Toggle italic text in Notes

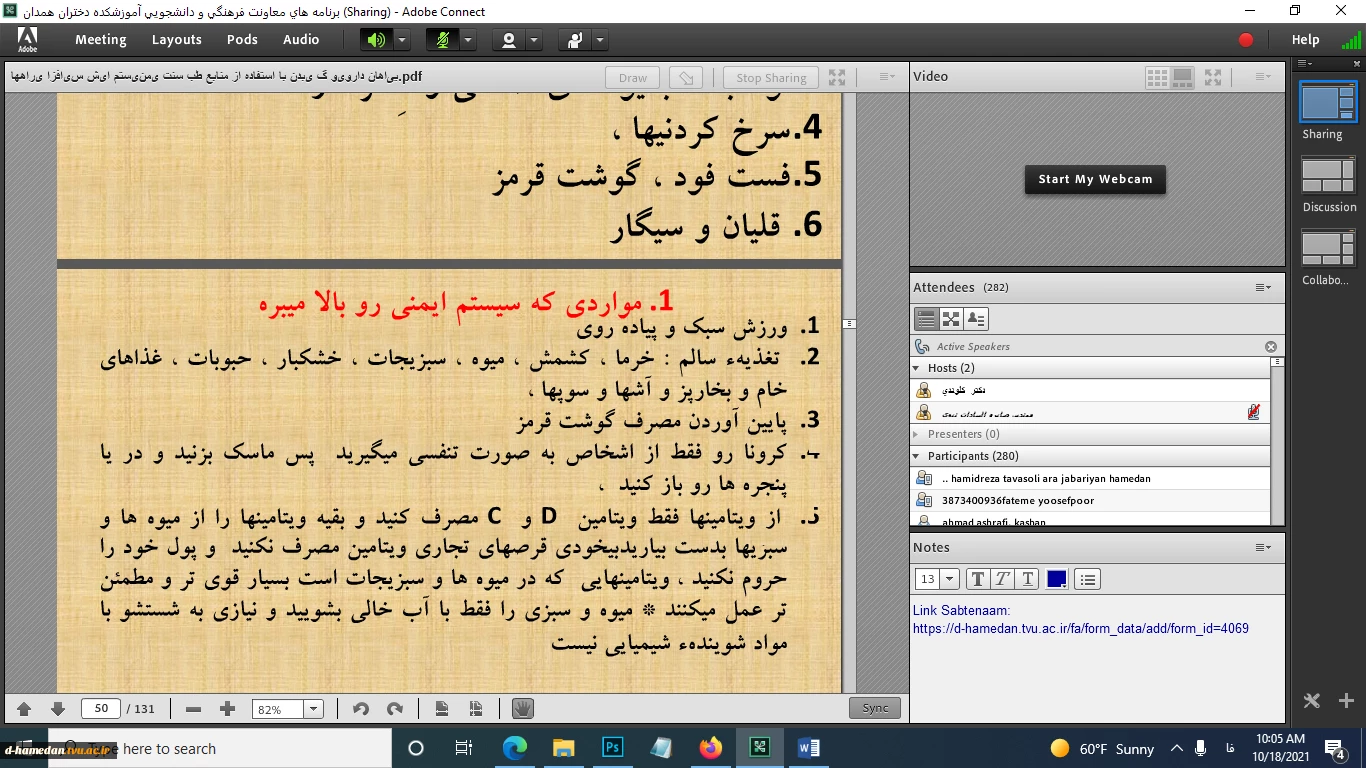[1002, 579]
